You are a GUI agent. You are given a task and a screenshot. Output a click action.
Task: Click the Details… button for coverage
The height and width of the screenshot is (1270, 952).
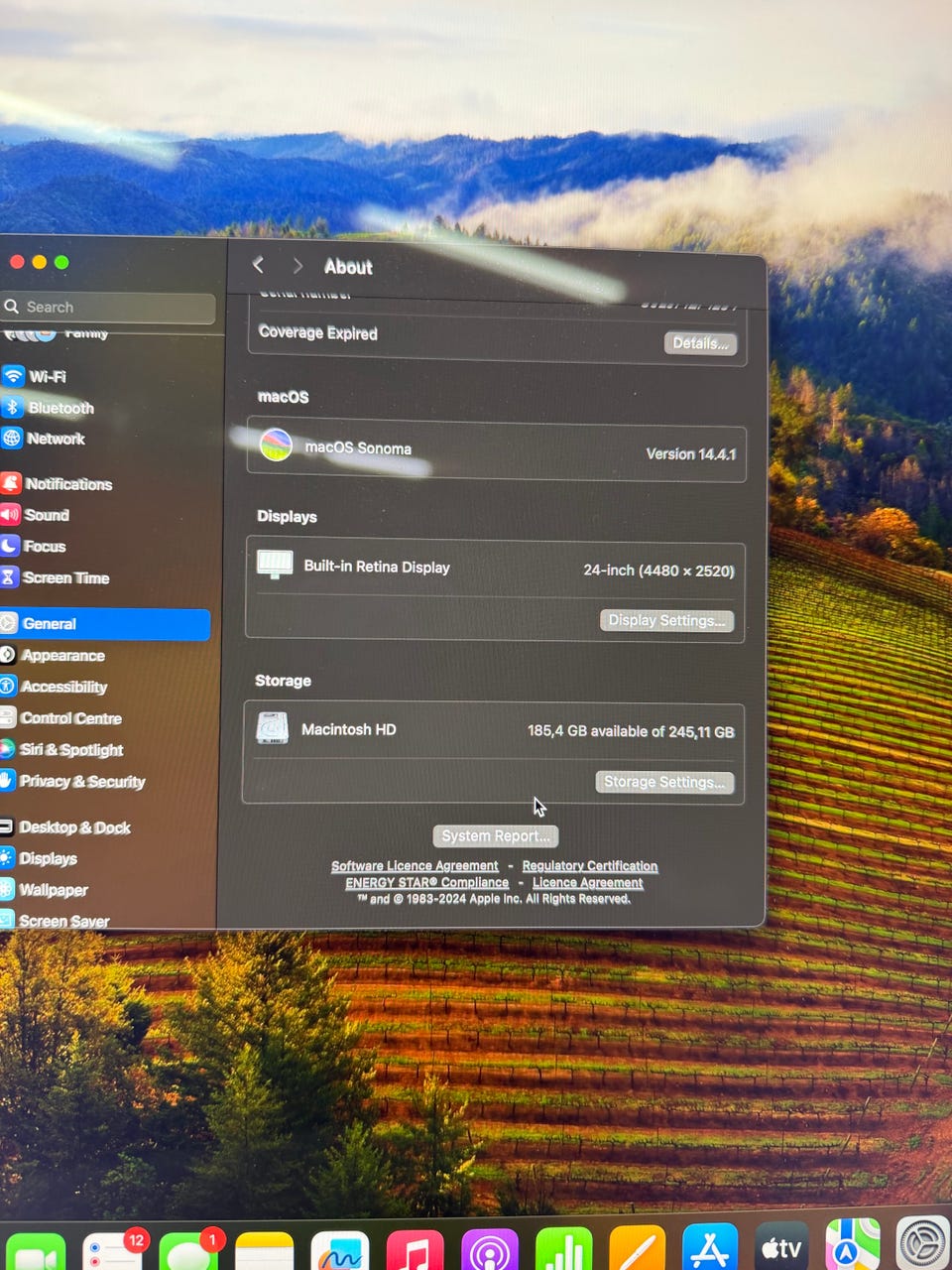click(700, 343)
